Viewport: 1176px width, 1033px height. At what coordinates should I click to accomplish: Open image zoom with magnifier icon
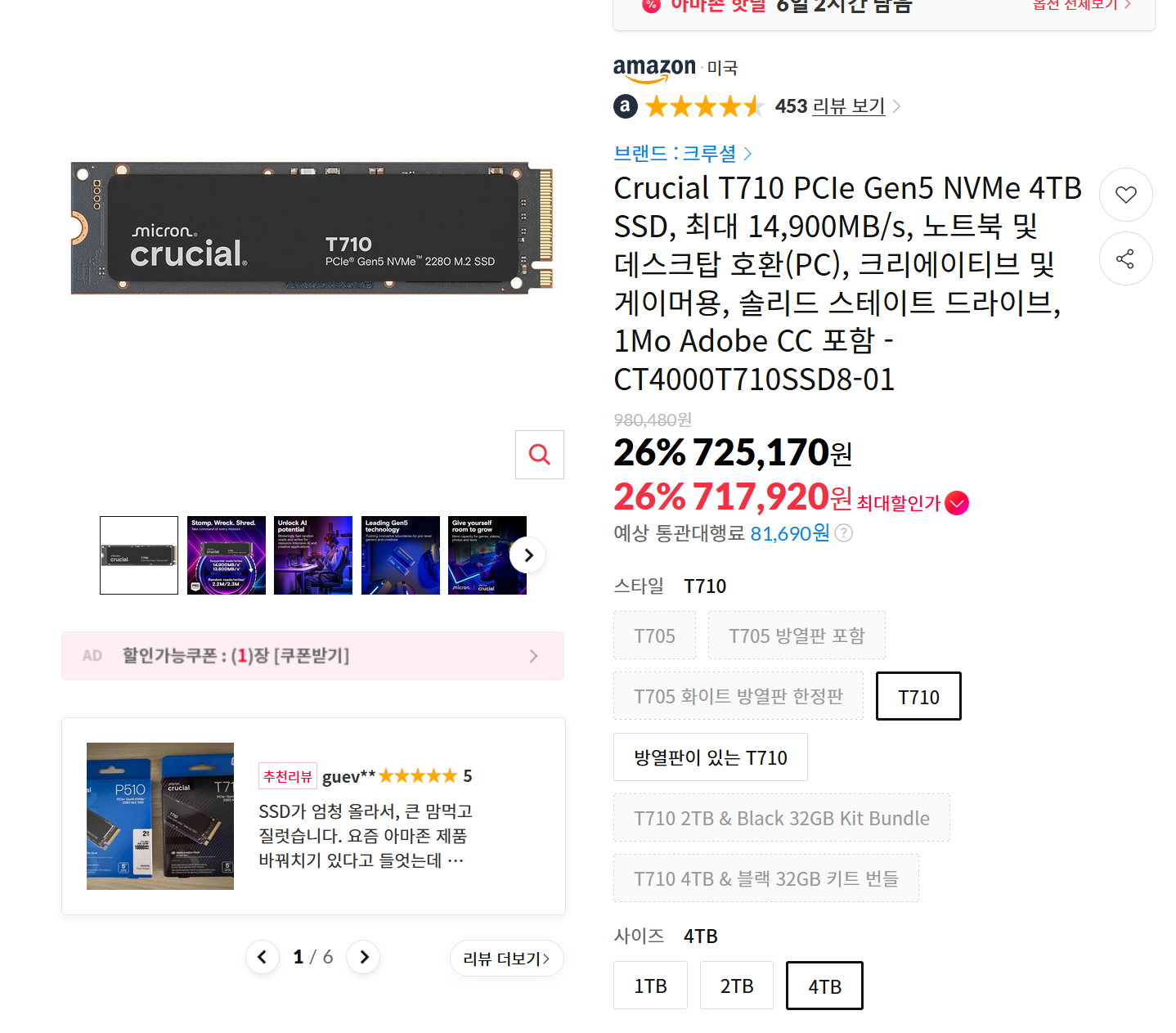coord(540,455)
